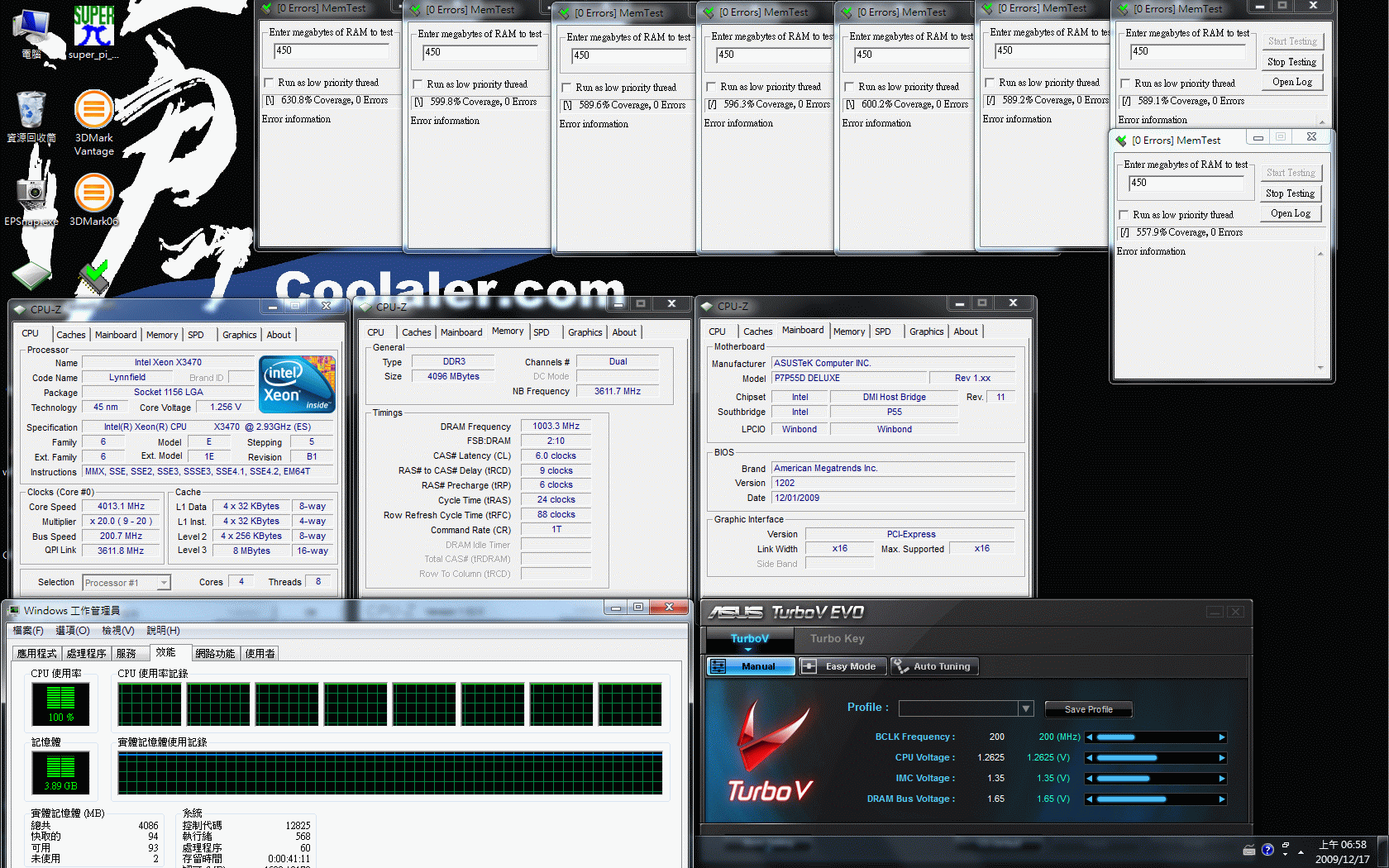Image resolution: width=1389 pixels, height=868 pixels.
Task: Switch to 使用者 tab in Task Manager
Action: click(x=260, y=653)
